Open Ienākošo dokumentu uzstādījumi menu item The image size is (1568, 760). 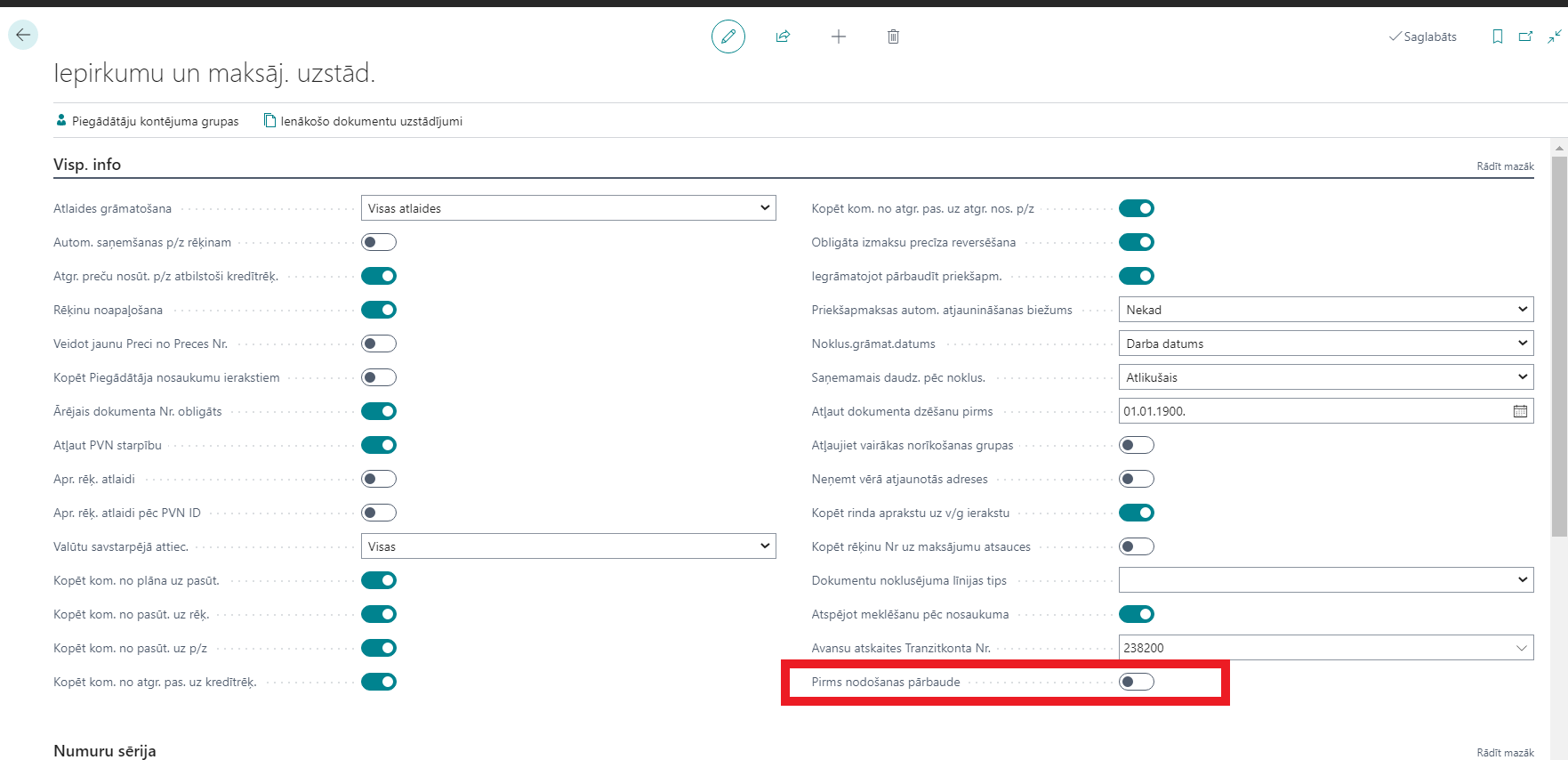(363, 121)
